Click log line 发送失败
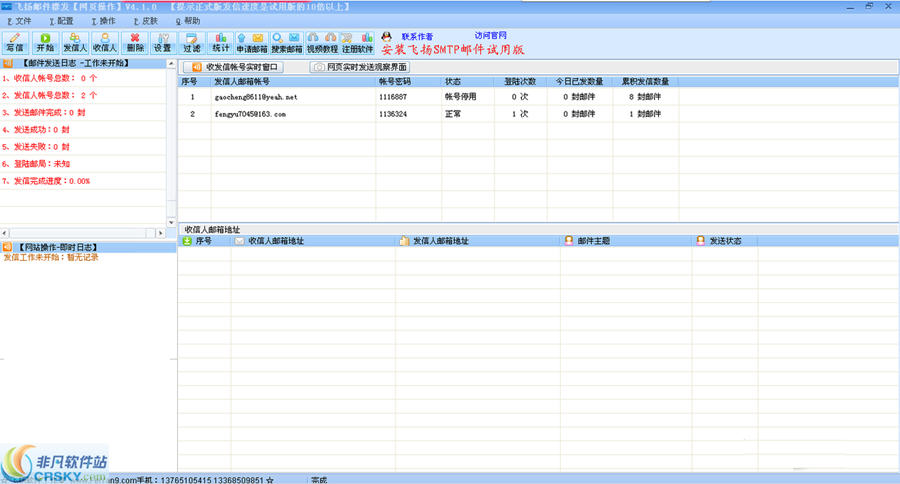The width and height of the screenshot is (900, 484). pos(36,147)
